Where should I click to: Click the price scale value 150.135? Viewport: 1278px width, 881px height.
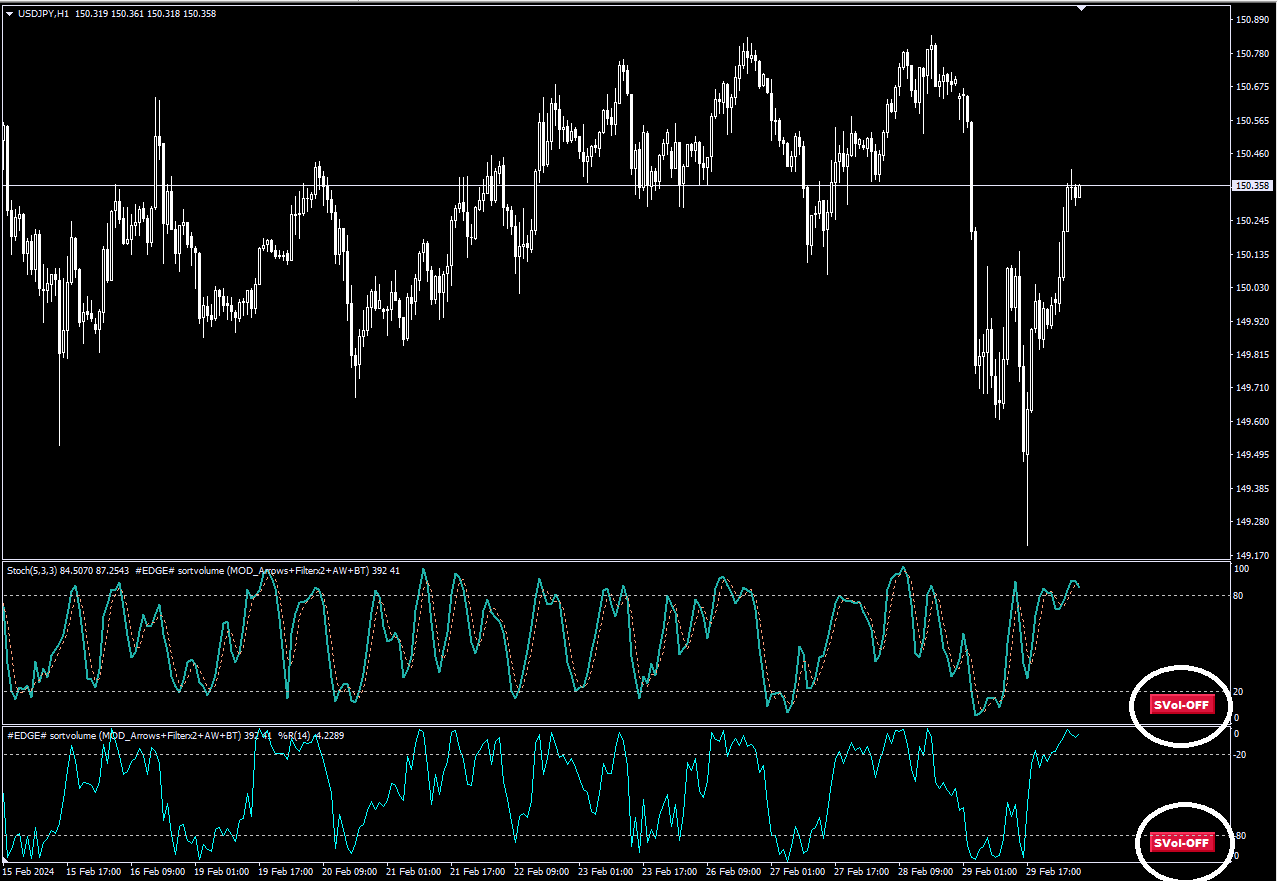pyautogui.click(x=1252, y=254)
